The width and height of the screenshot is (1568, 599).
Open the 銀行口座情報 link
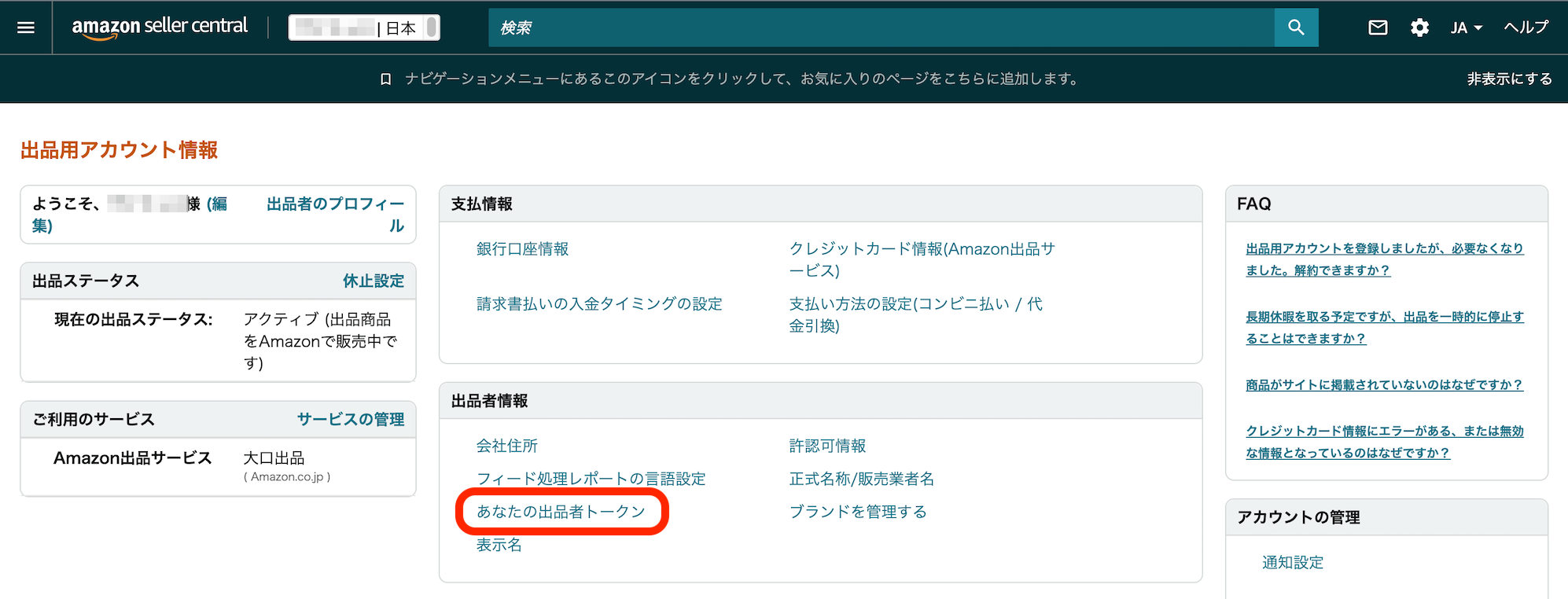click(522, 249)
